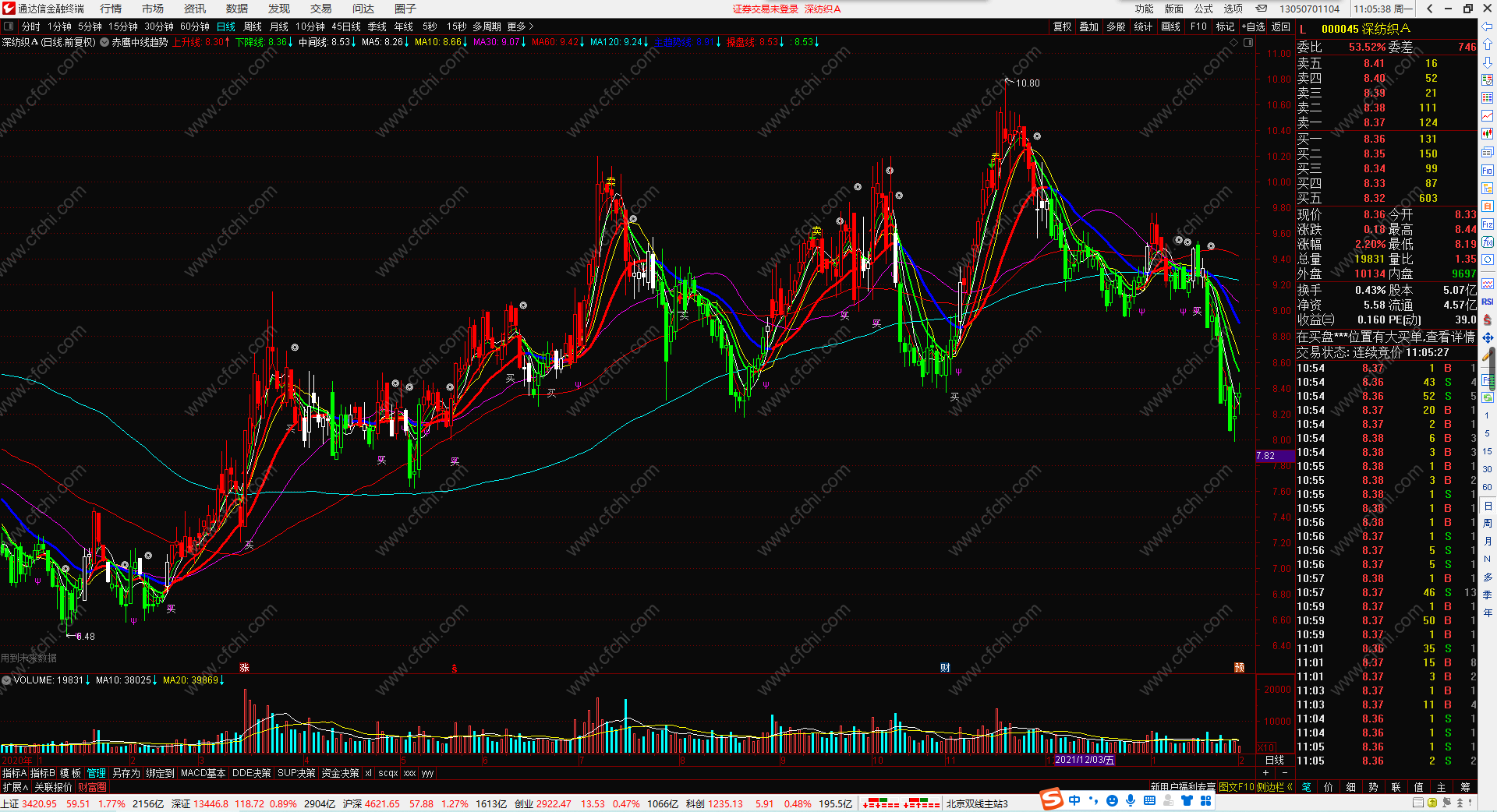Switch to the 60分钟 period tab
The image size is (1497, 812).
pyautogui.click(x=195, y=26)
